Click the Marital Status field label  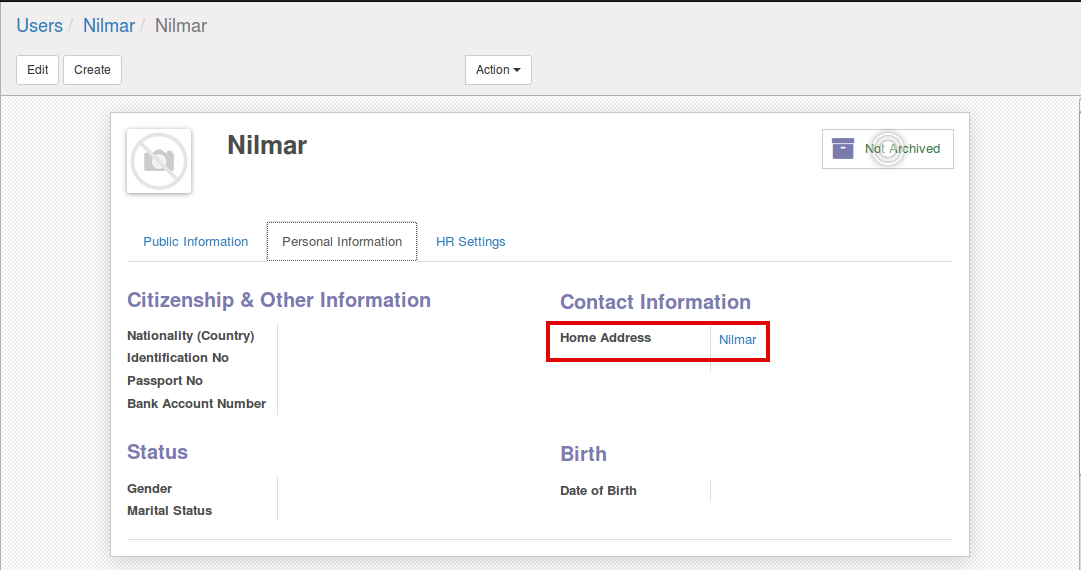169,511
